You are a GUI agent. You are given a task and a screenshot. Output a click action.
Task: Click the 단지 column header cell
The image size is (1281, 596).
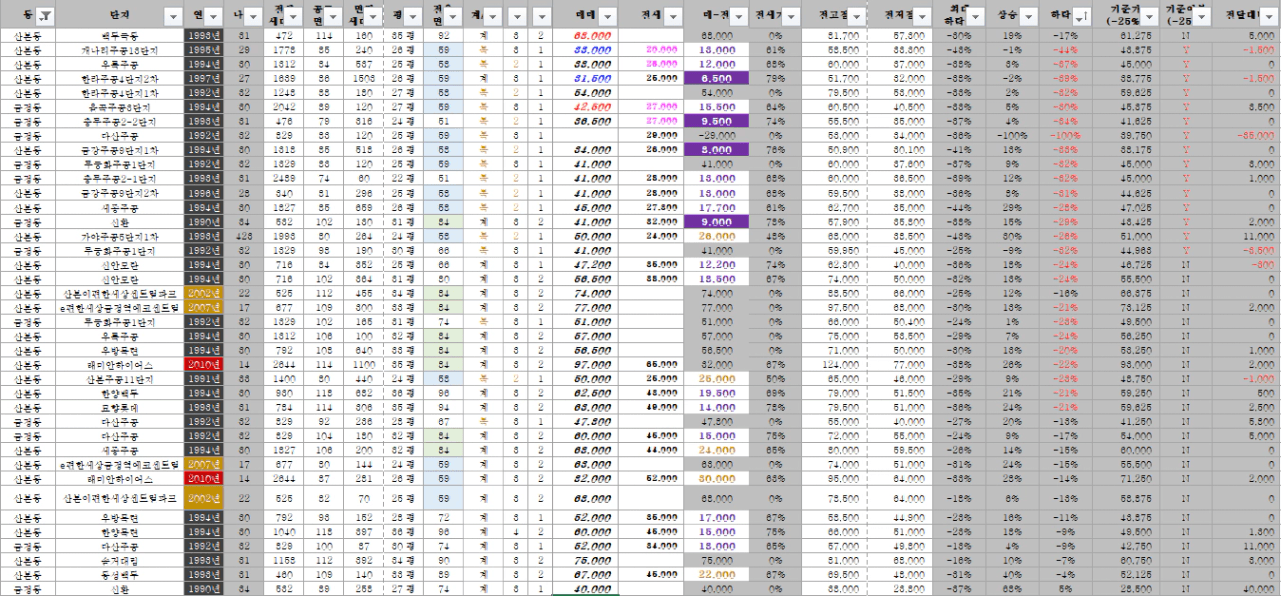120,17
